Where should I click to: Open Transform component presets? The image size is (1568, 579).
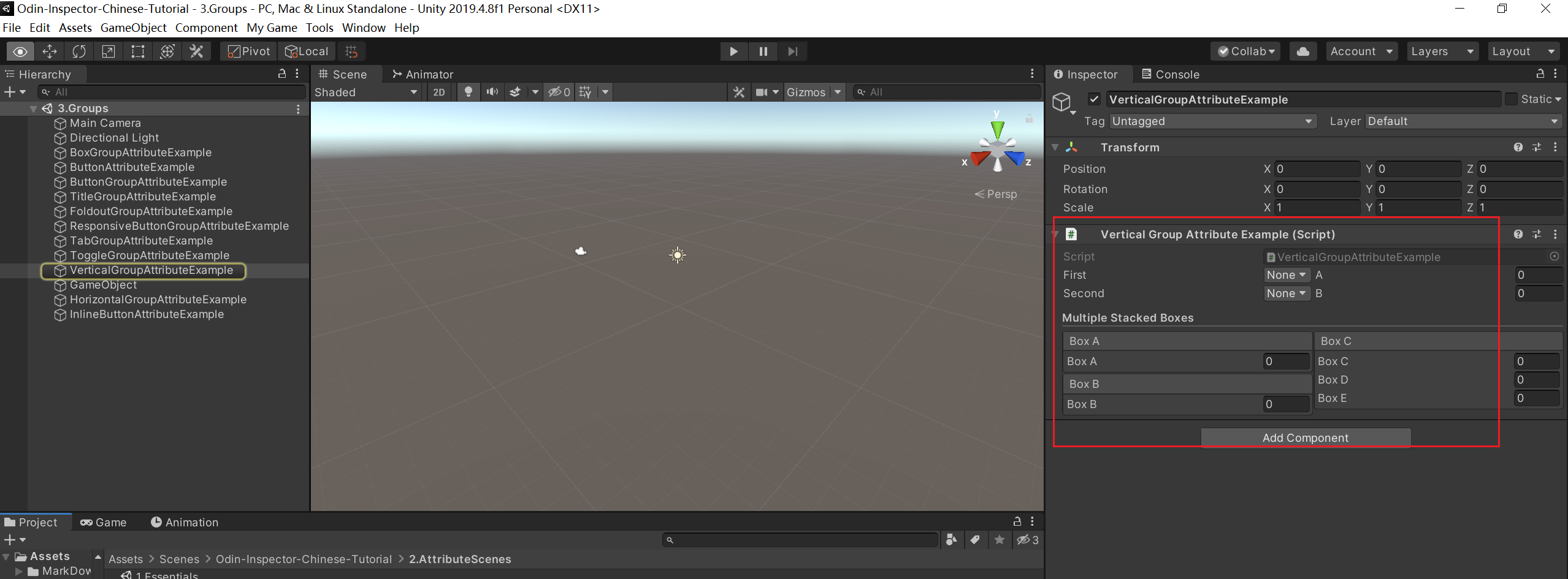[x=1537, y=147]
